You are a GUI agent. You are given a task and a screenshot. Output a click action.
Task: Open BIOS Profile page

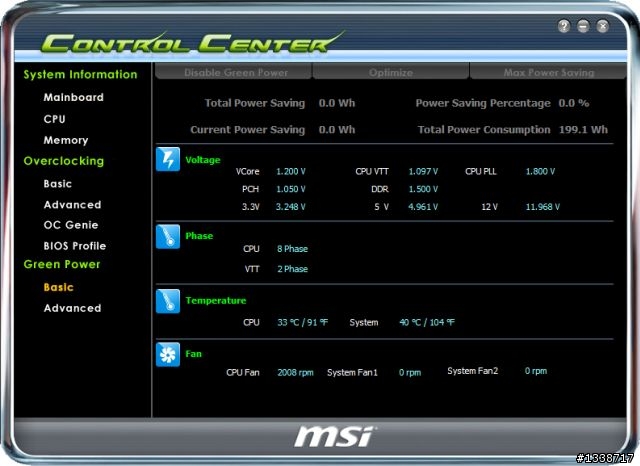[75, 246]
